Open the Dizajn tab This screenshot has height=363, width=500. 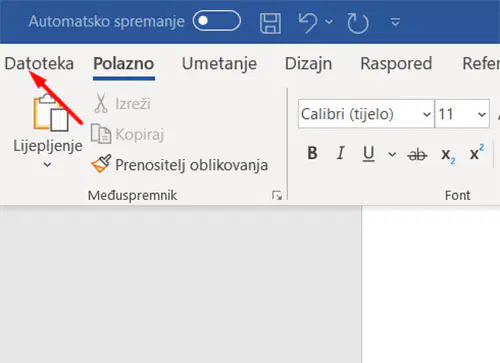308,64
